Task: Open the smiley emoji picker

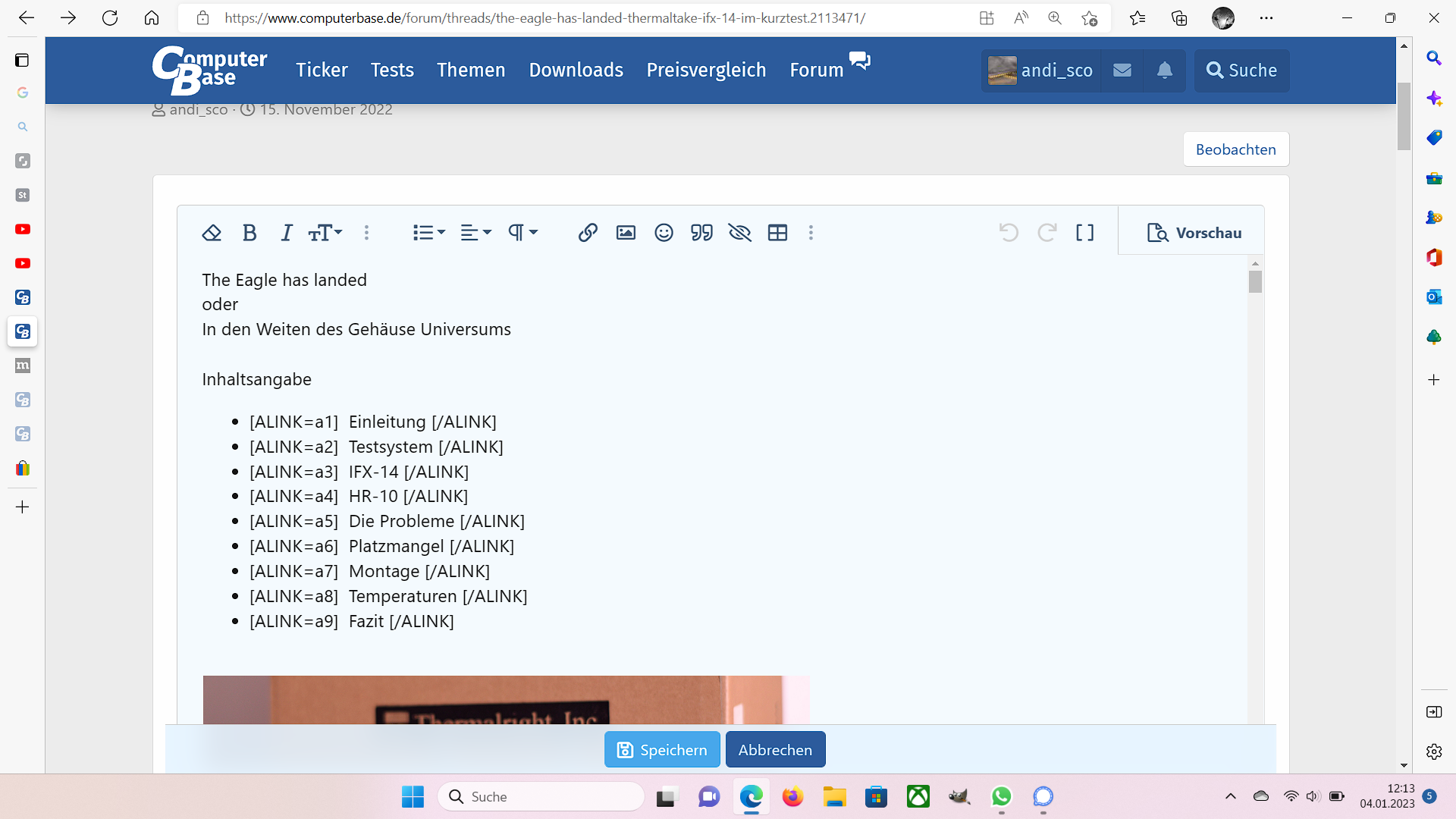Action: click(664, 233)
